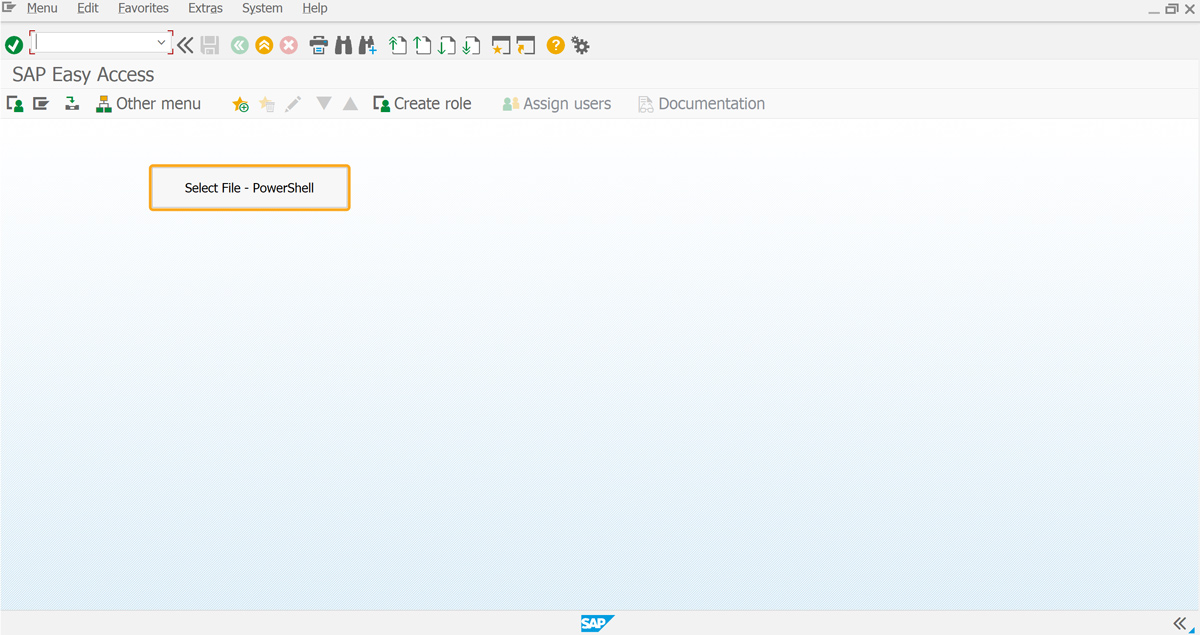This screenshot has width=1200, height=635.
Task: Click the orange Exit icon
Action: click(x=264, y=45)
